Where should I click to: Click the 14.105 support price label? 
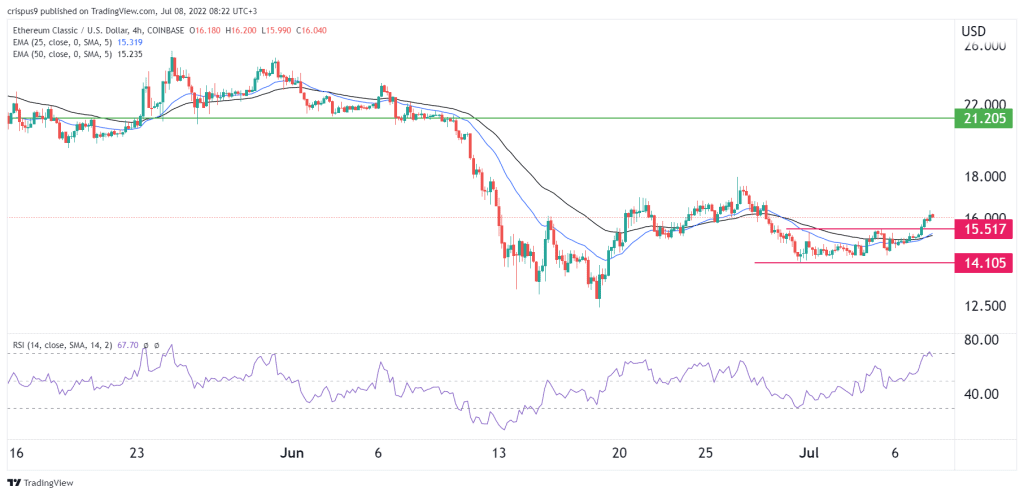click(x=985, y=263)
